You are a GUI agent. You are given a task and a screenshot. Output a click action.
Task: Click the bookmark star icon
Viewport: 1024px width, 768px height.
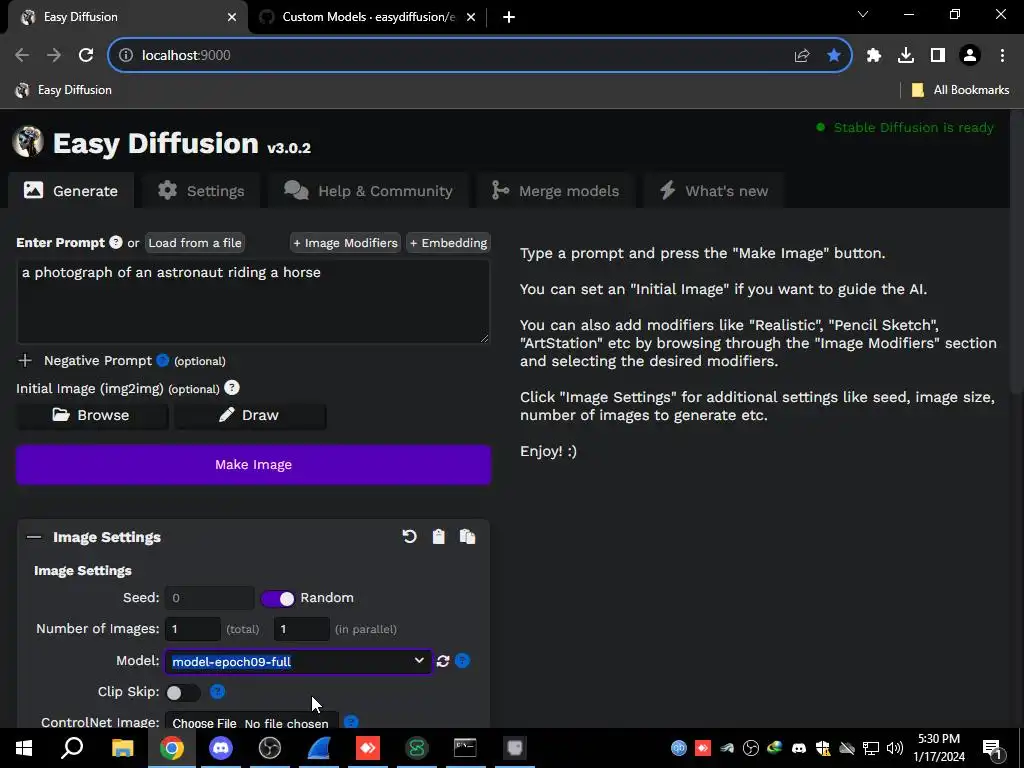coord(833,56)
